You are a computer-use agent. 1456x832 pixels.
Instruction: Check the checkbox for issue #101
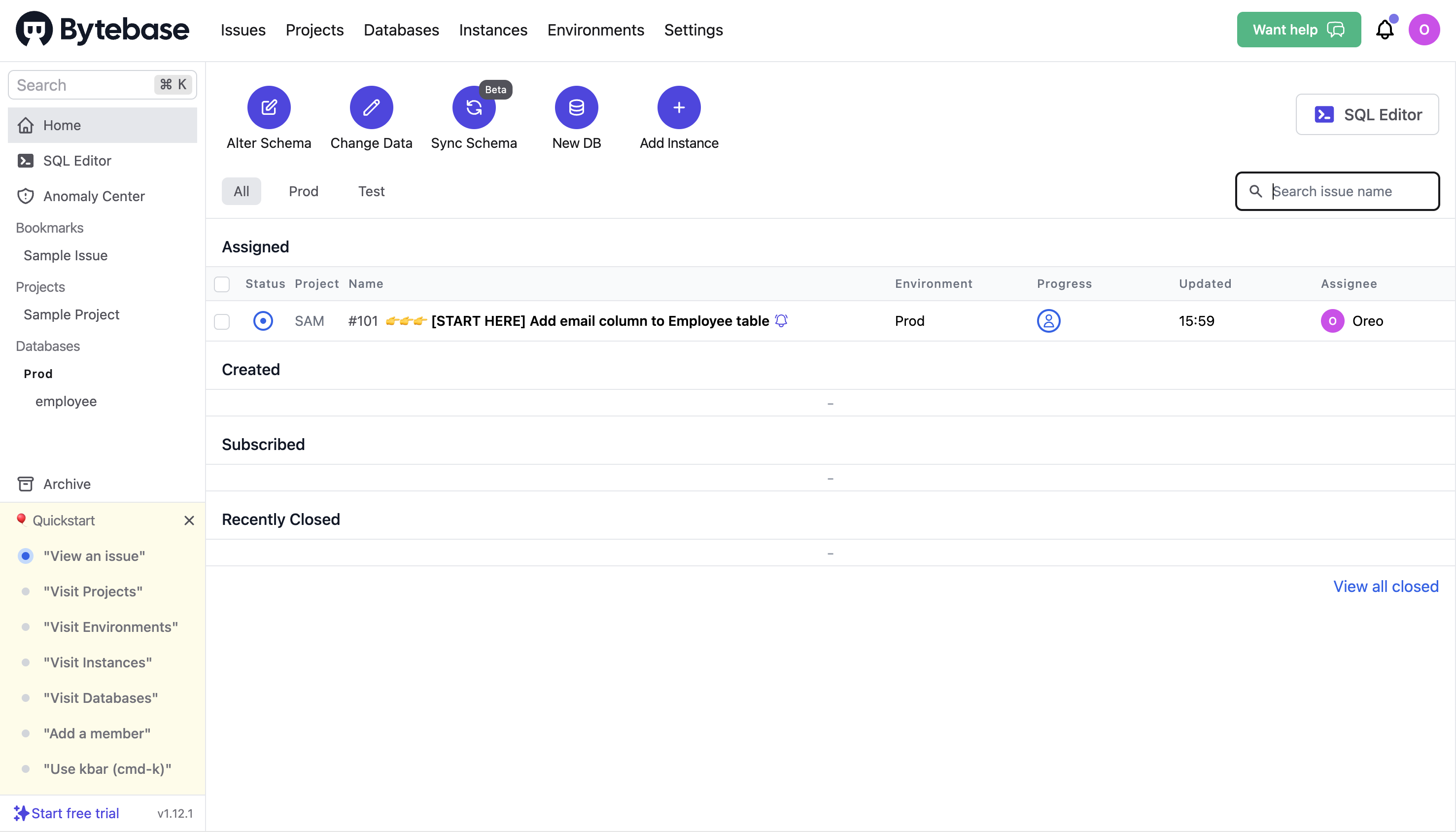click(222, 321)
